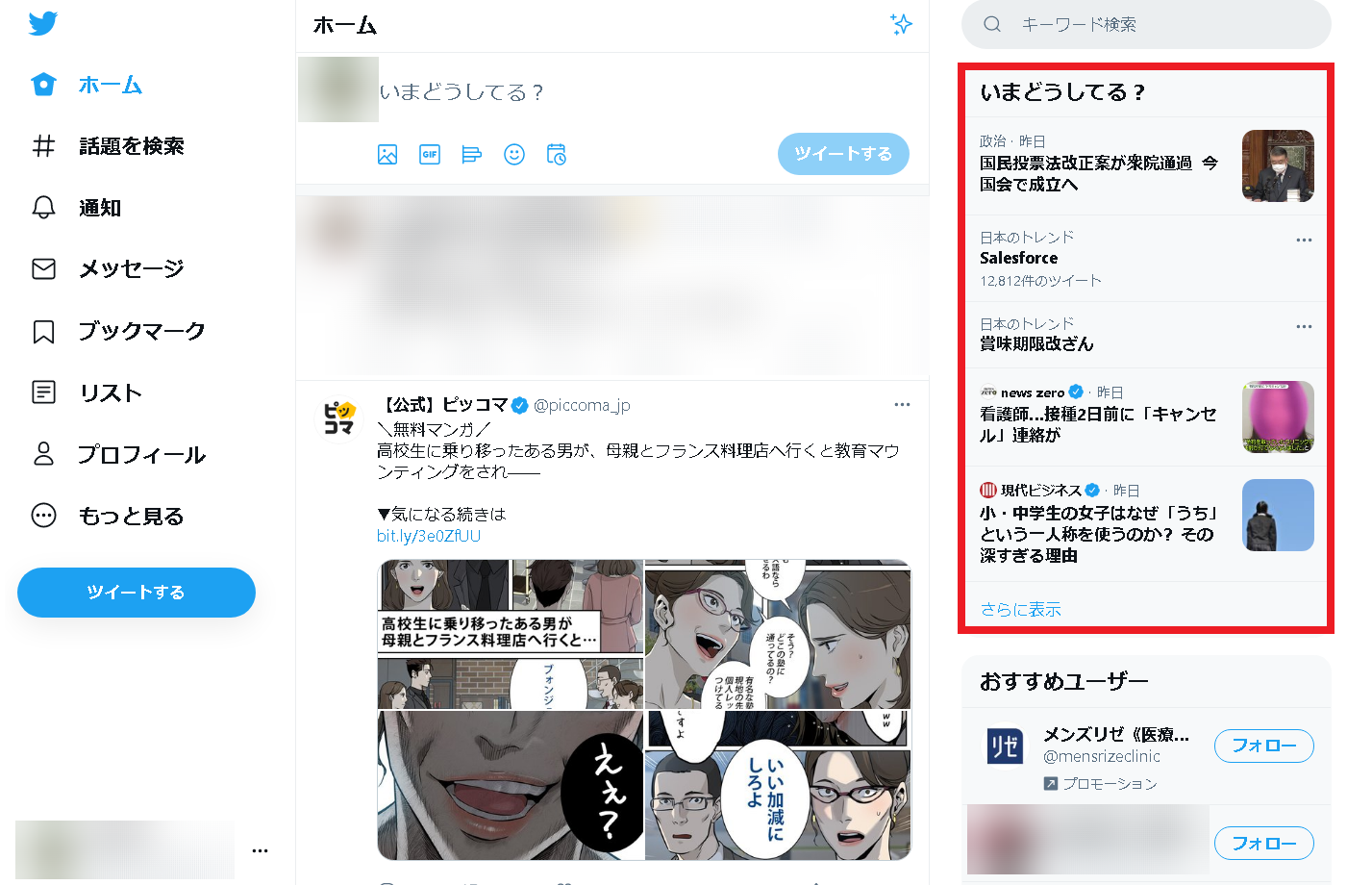Follow the bit.ly/3e0ZfUU link
The height and width of the screenshot is (885, 1372).
[429, 536]
